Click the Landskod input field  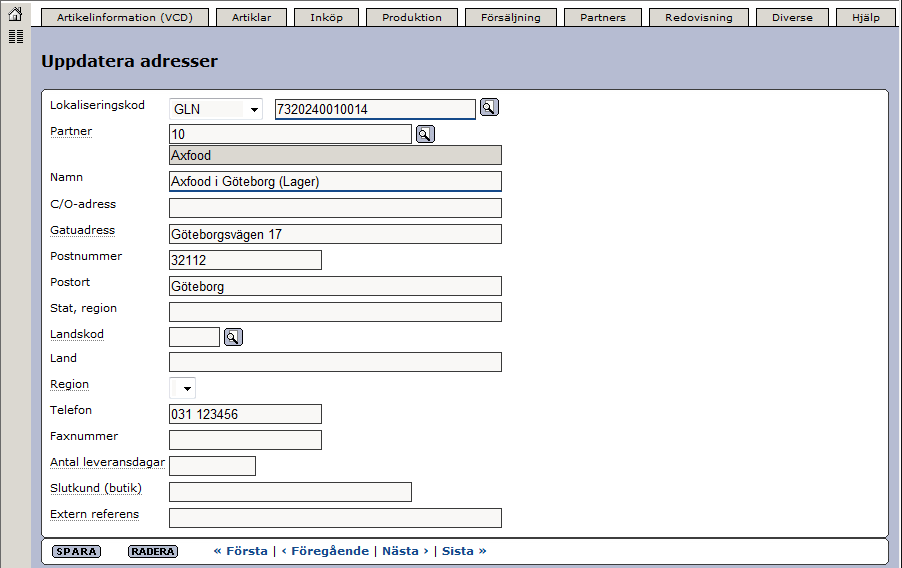tap(194, 337)
